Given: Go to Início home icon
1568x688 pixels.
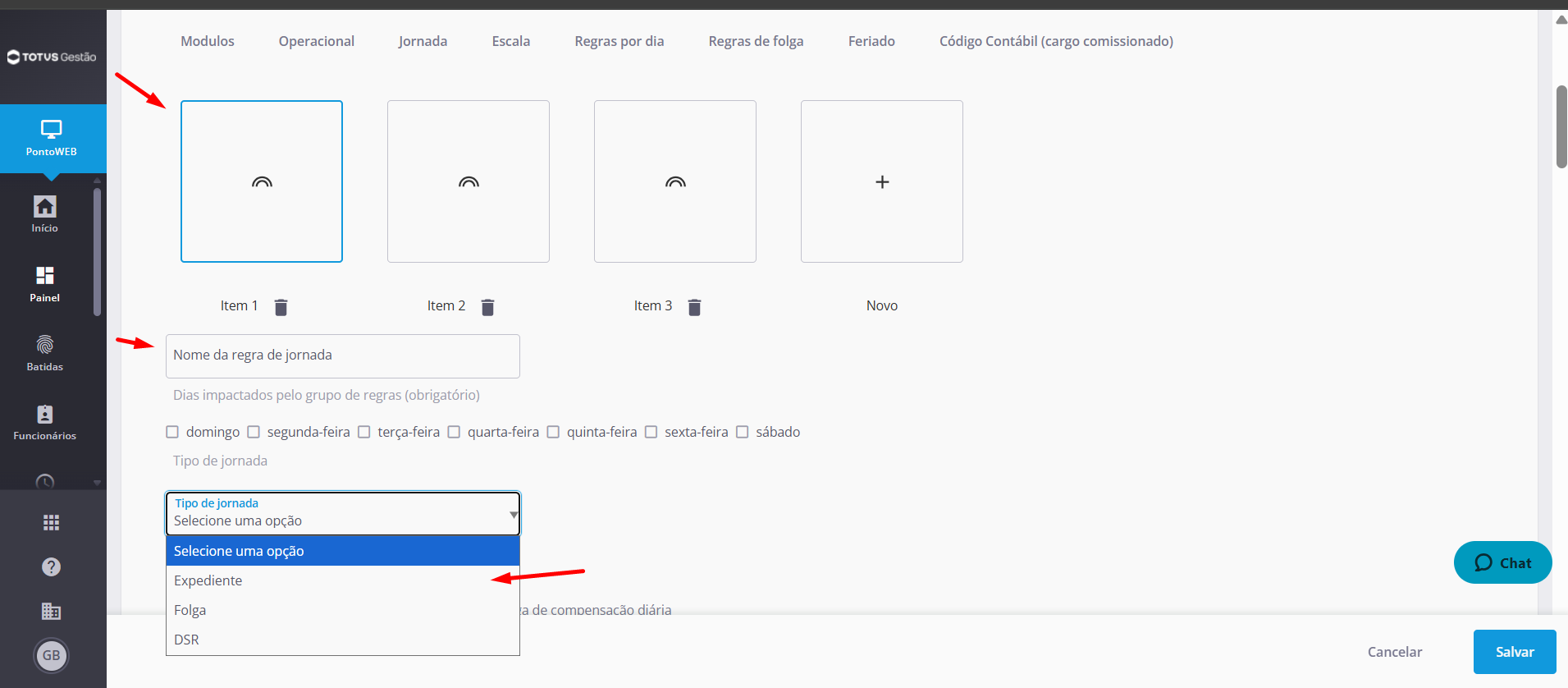Looking at the screenshot, I should (45, 206).
